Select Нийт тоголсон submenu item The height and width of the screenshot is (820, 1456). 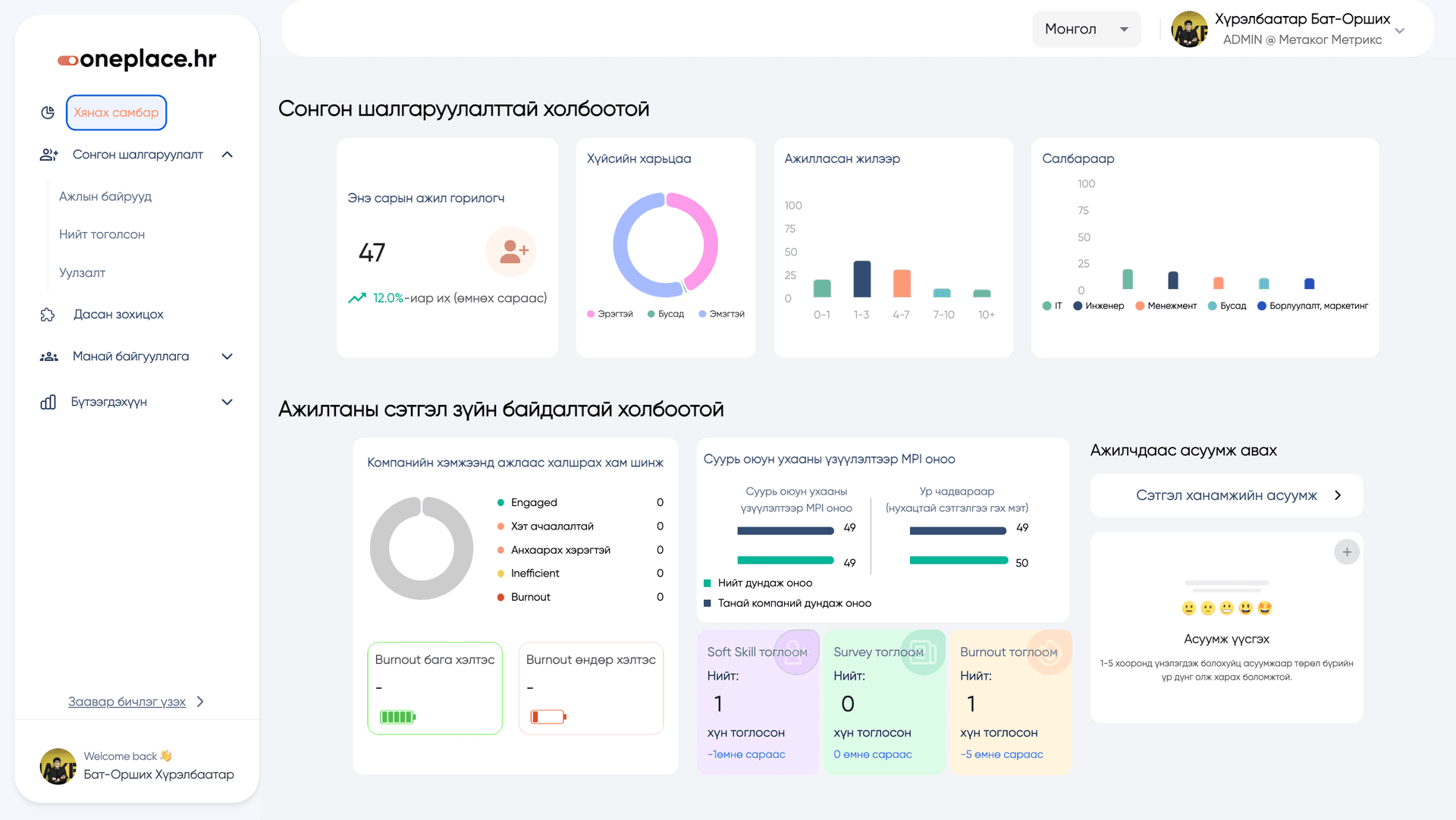pos(102,234)
